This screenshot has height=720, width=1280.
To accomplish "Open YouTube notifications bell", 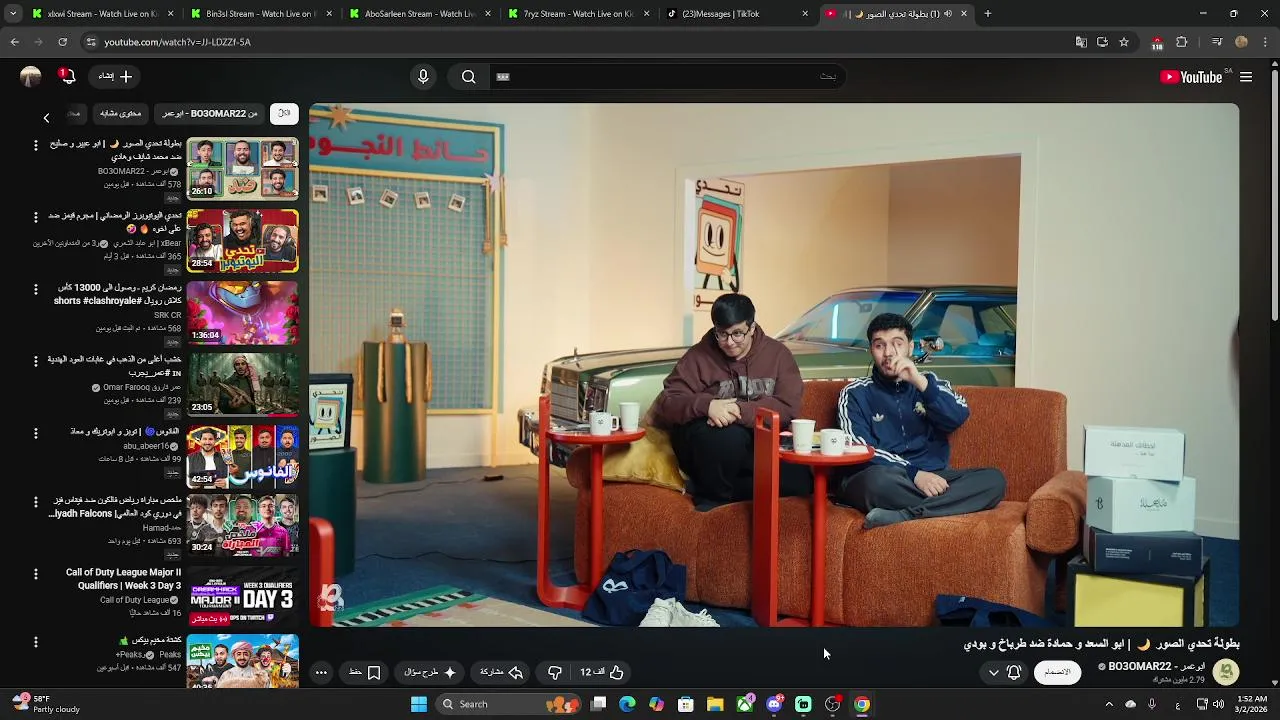I will [67, 76].
